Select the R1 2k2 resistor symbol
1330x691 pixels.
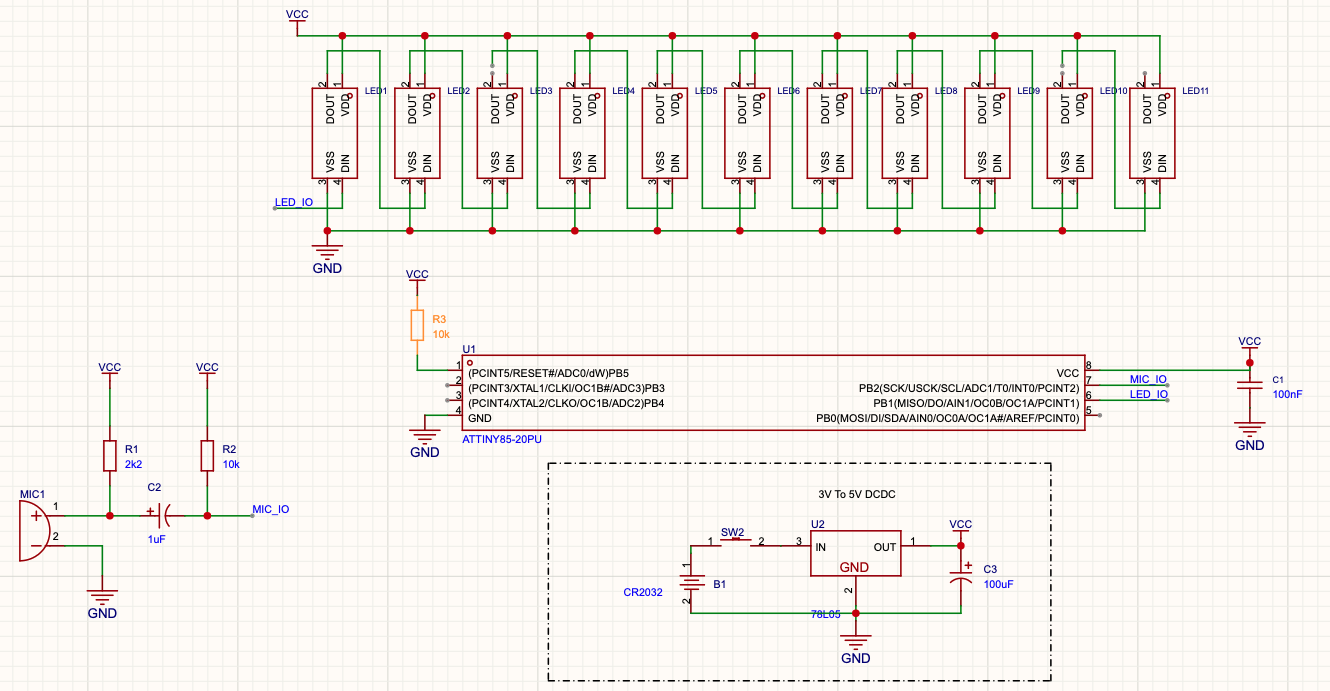pyautogui.click(x=110, y=456)
